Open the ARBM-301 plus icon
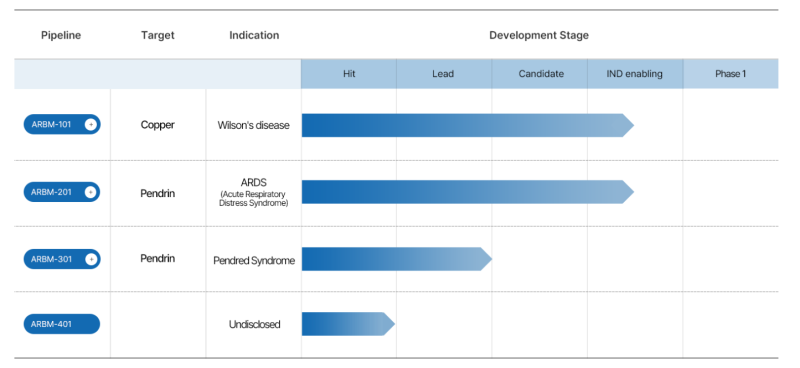Viewport: 800px width, 368px height. click(91, 259)
